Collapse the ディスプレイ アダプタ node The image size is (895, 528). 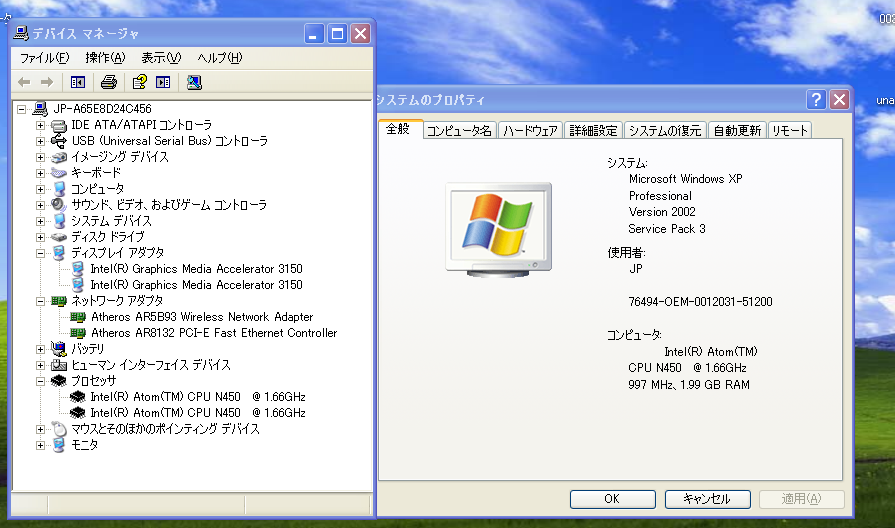[x=41, y=253]
